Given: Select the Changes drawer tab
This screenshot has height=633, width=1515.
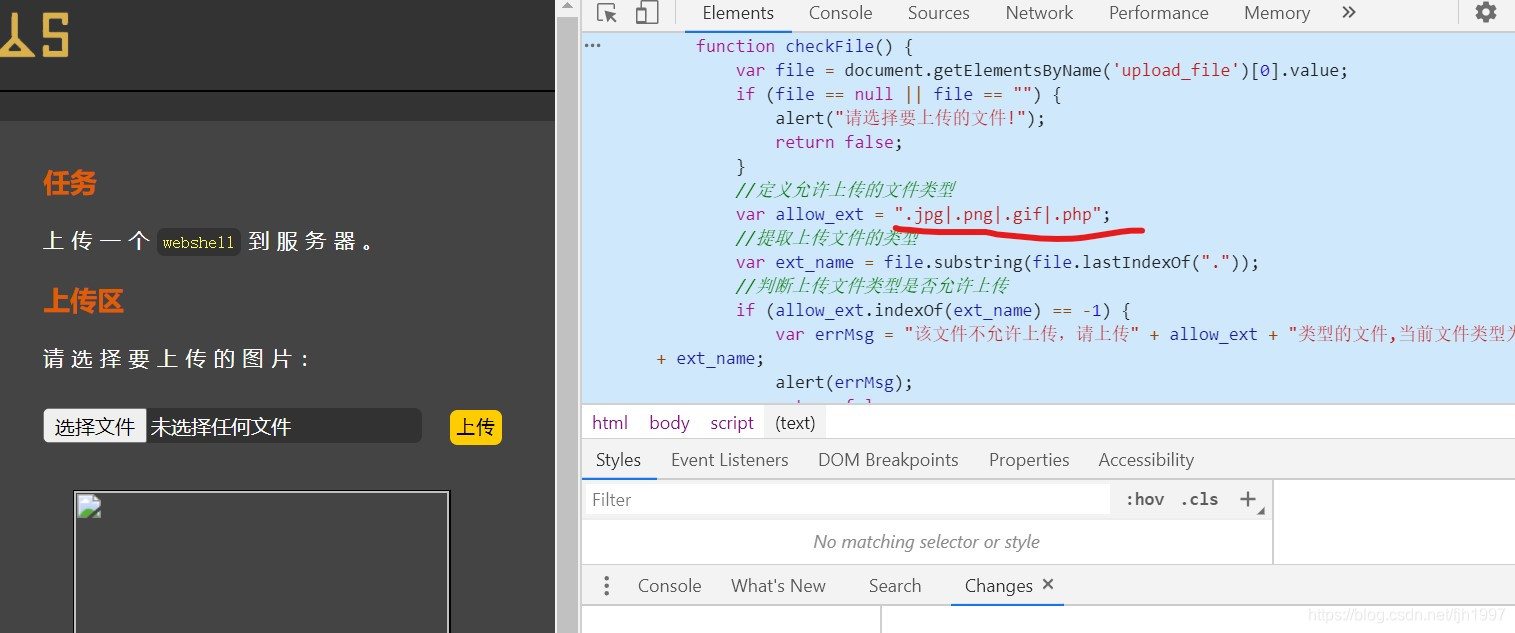Looking at the screenshot, I should click(x=998, y=586).
